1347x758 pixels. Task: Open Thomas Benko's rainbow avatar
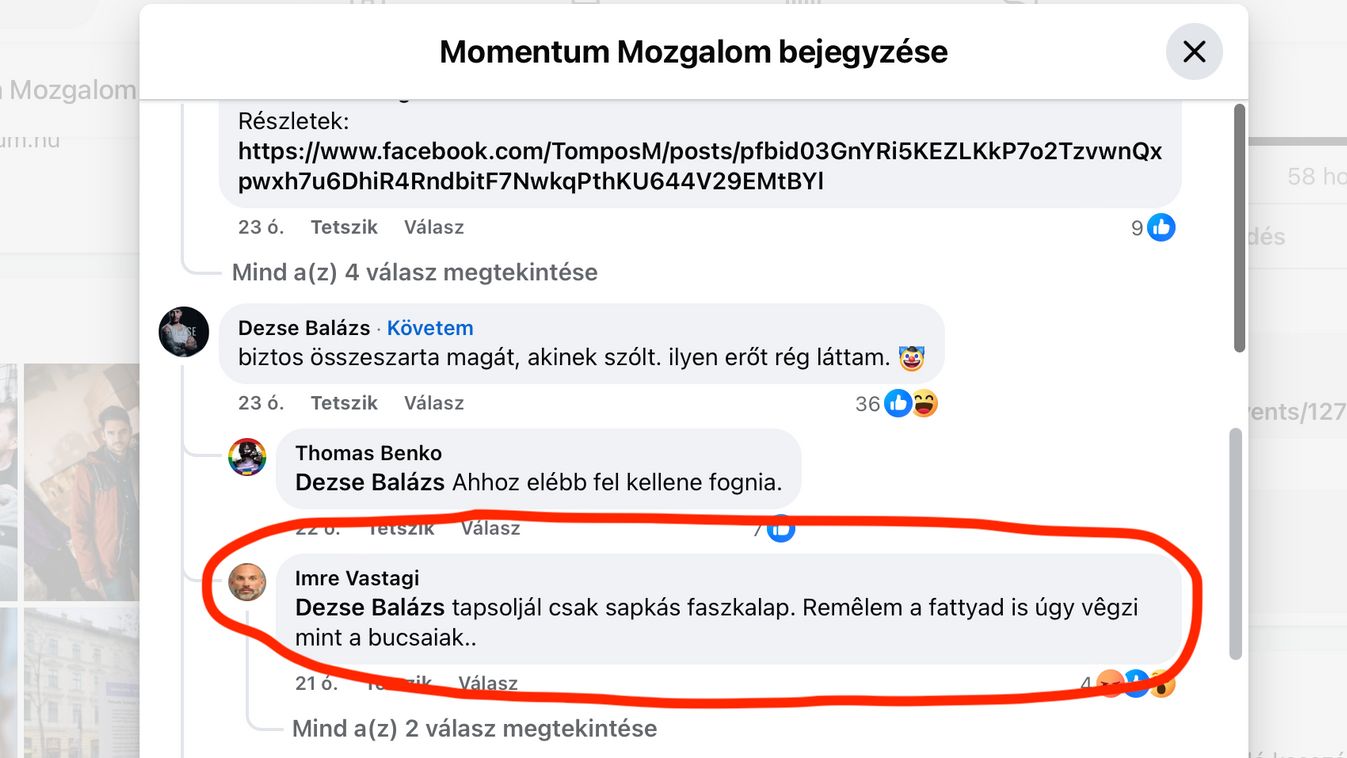coord(247,456)
